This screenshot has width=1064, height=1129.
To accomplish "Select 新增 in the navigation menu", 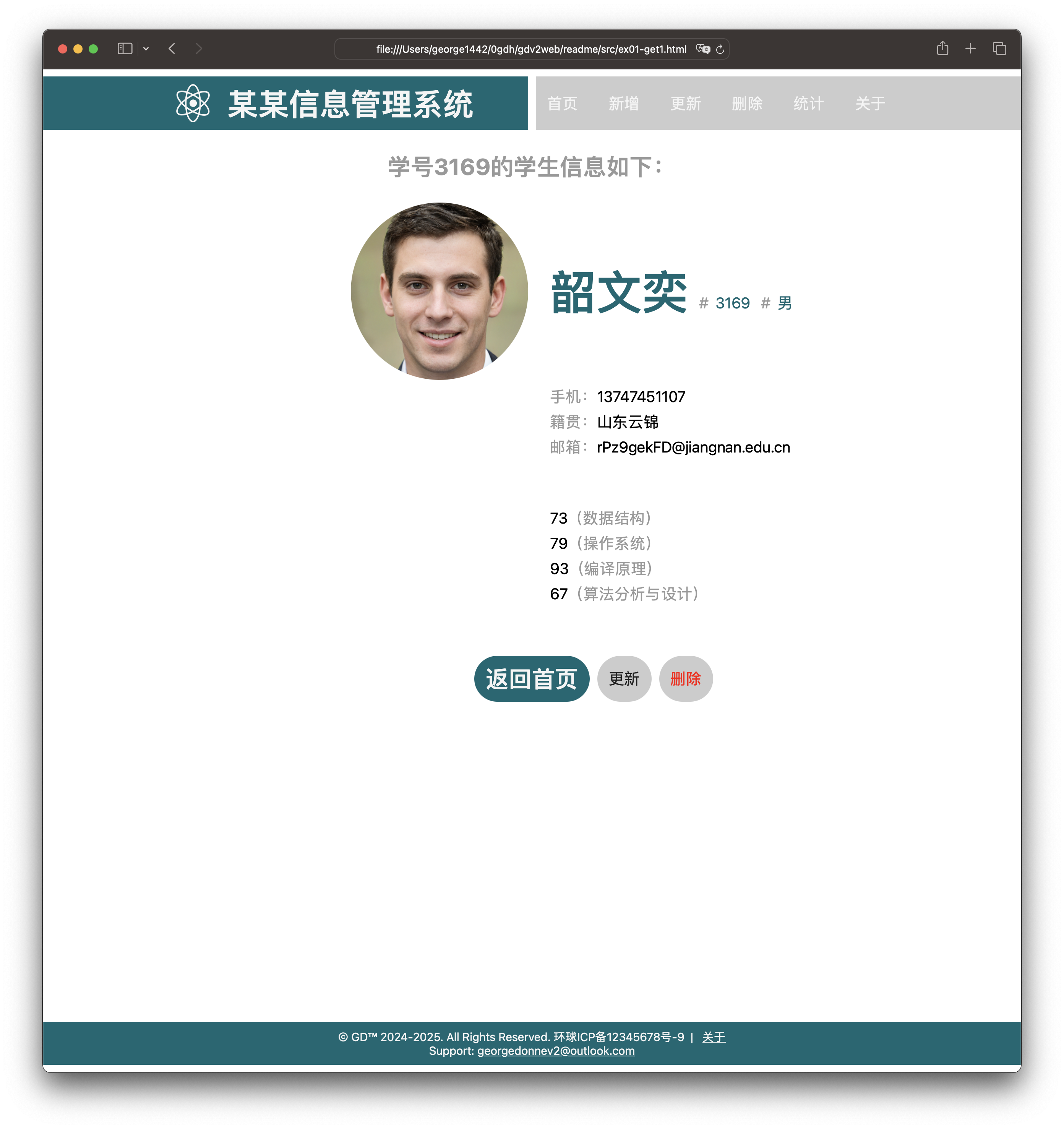I will 623,103.
